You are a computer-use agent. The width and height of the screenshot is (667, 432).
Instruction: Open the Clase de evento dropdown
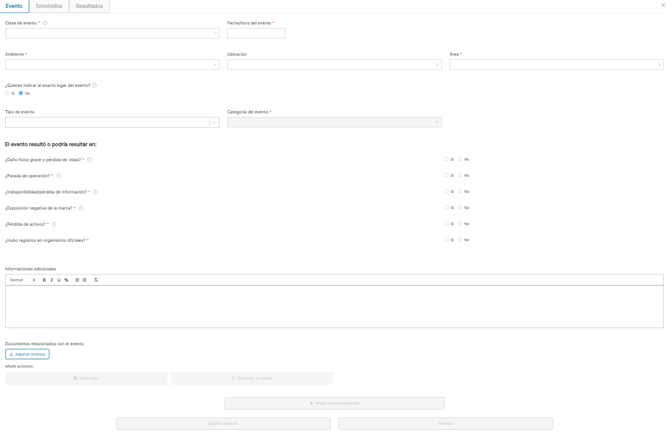pyautogui.click(x=112, y=33)
